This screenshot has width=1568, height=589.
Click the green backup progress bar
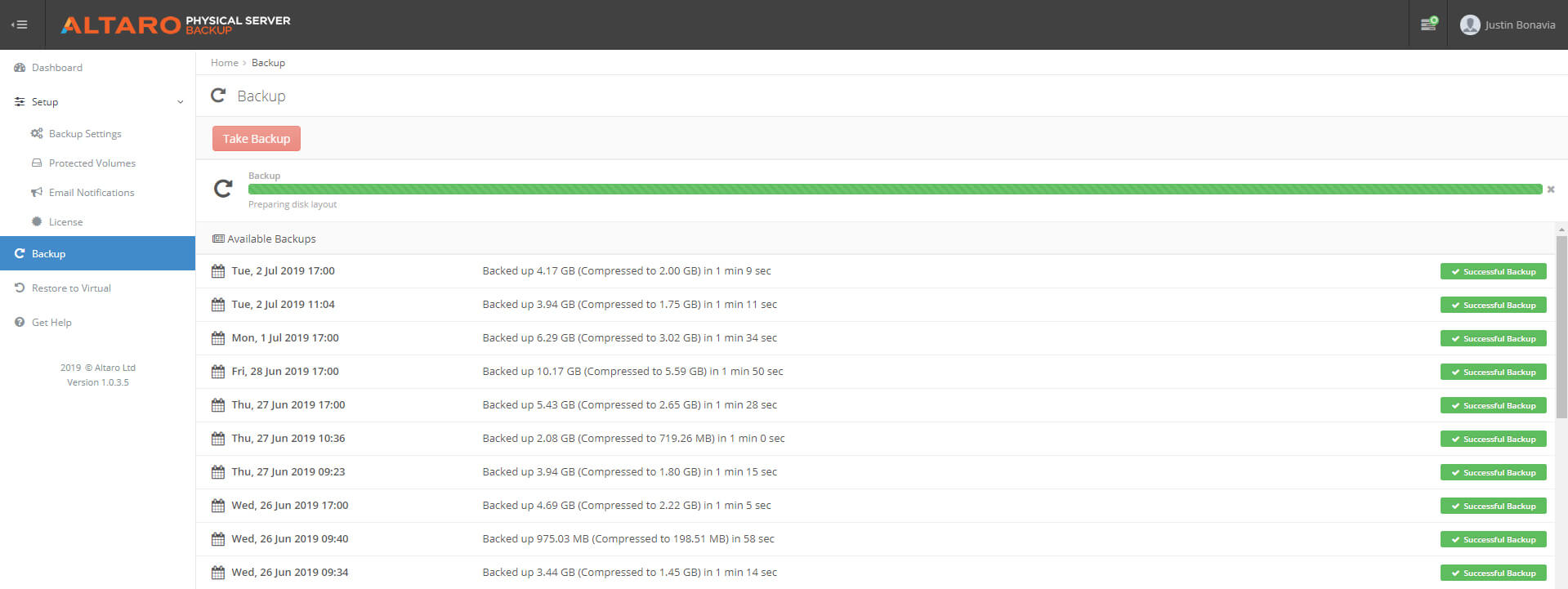tap(895, 189)
